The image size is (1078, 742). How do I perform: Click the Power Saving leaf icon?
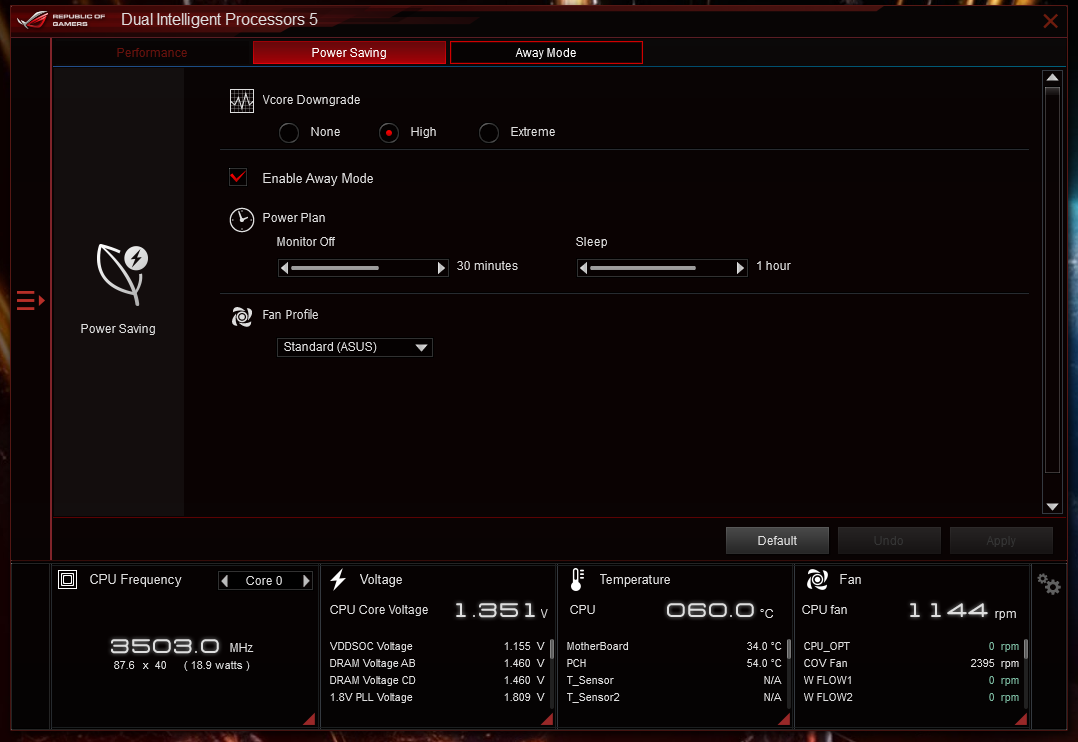pos(122,274)
